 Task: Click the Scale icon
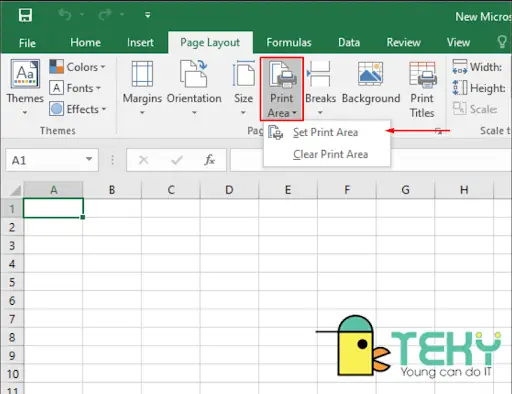[460, 109]
